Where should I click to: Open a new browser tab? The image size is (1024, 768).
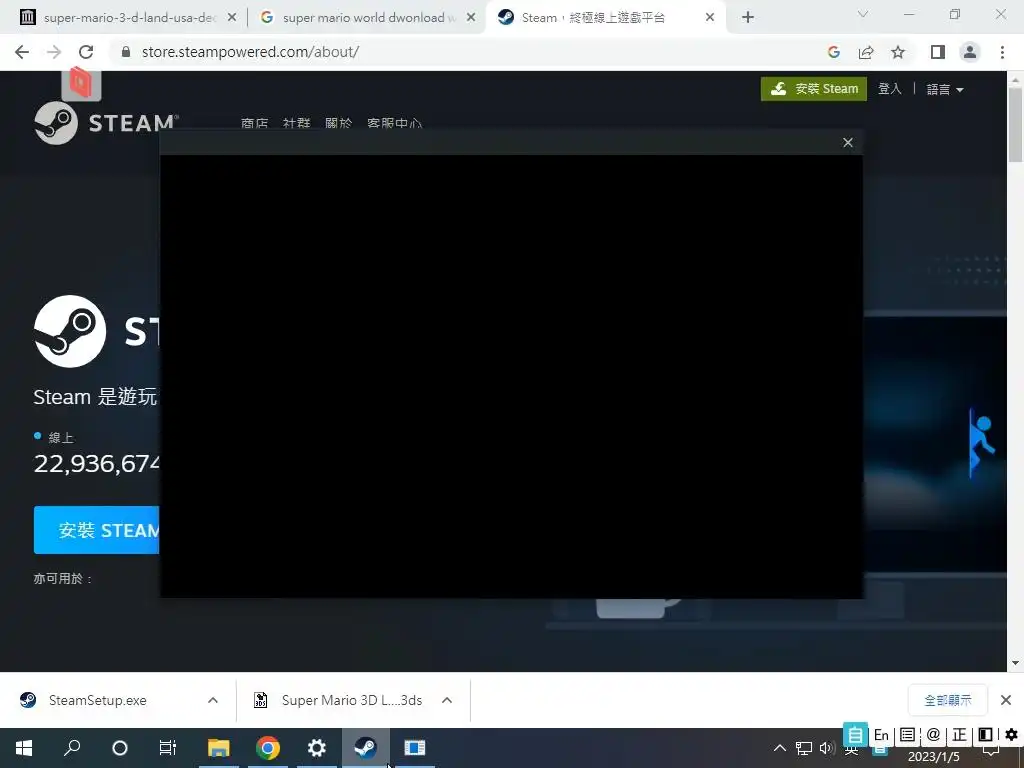pos(748,18)
